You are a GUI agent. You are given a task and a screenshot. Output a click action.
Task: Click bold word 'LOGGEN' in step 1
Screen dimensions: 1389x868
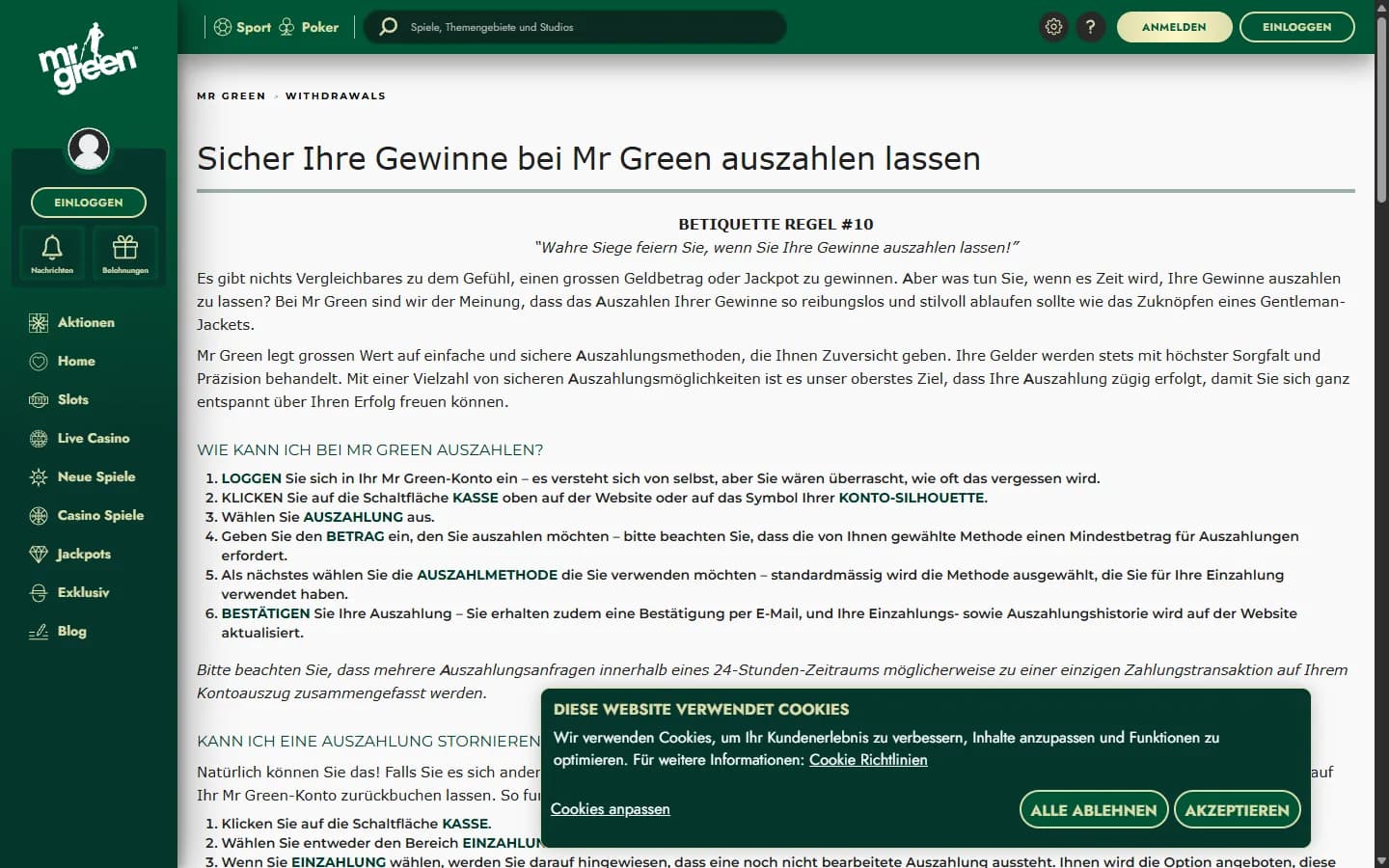coord(251,478)
